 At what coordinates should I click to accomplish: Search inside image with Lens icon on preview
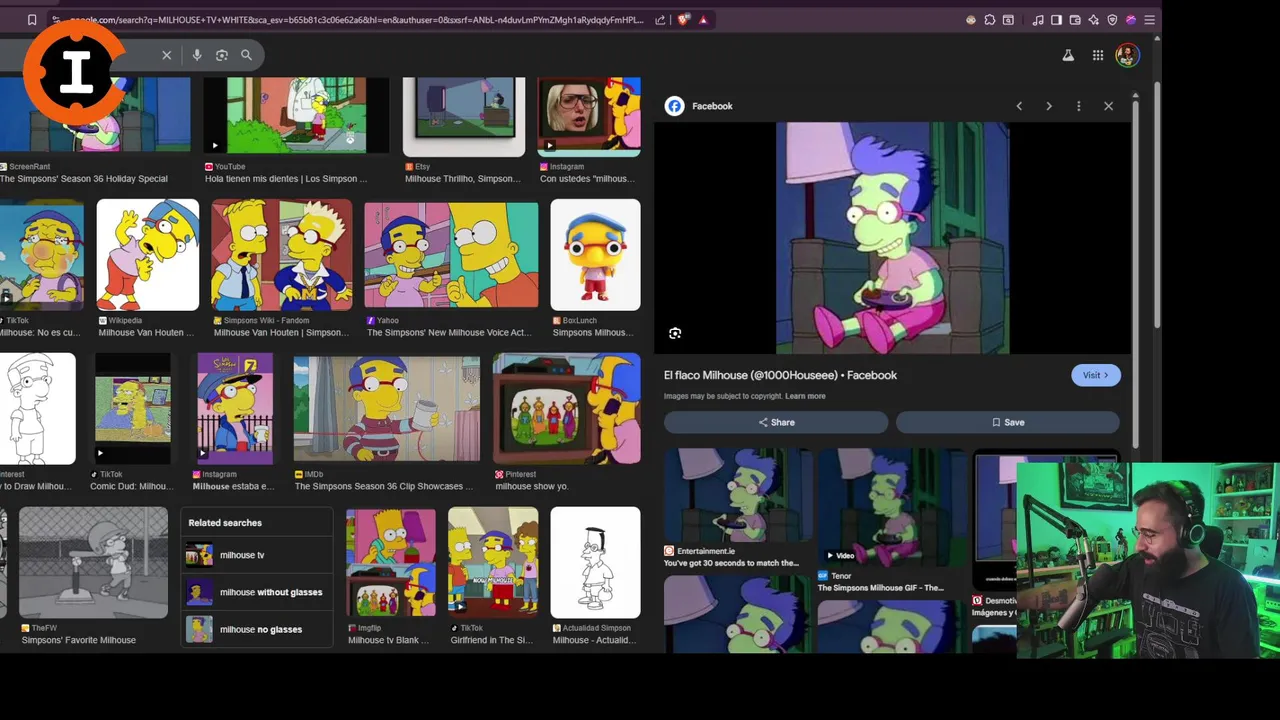(x=675, y=333)
